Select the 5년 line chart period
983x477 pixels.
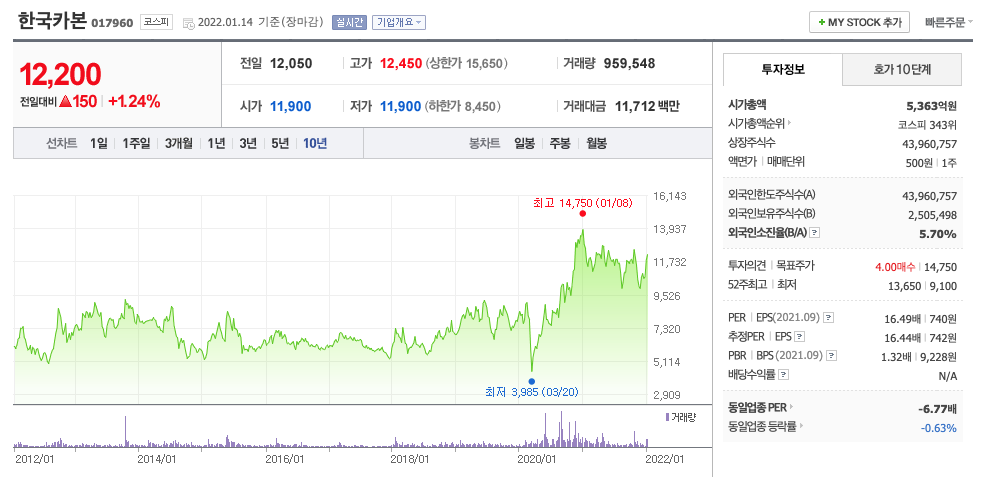tap(280, 143)
